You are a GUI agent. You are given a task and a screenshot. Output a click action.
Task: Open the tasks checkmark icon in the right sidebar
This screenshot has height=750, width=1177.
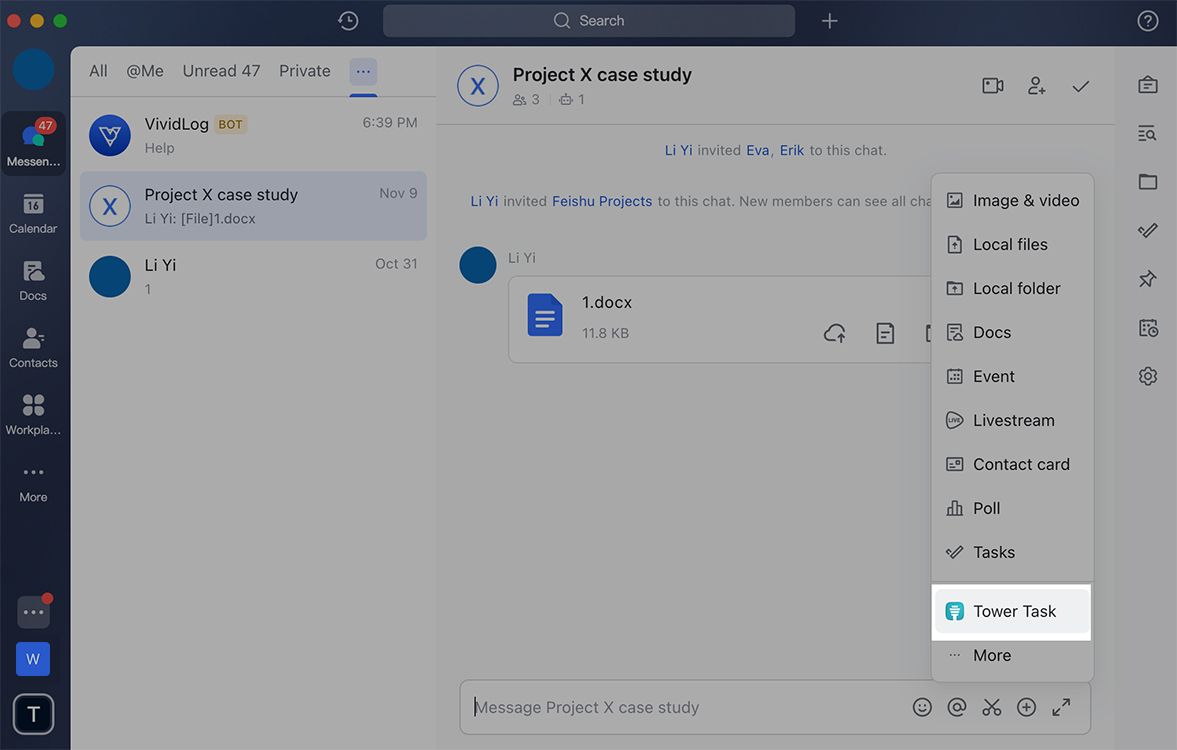click(x=1147, y=230)
